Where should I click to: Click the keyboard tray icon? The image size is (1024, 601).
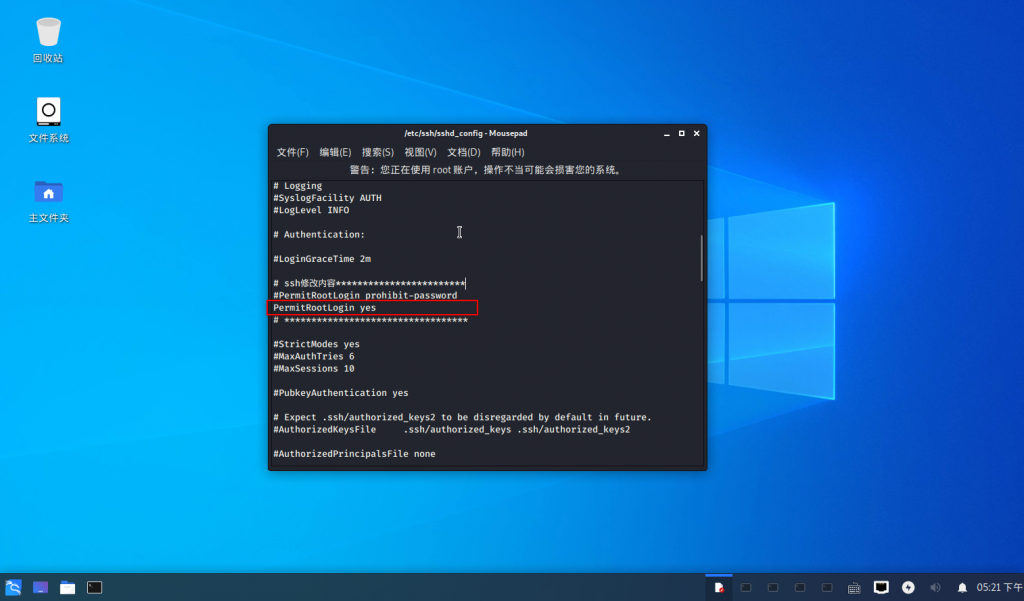click(x=854, y=588)
